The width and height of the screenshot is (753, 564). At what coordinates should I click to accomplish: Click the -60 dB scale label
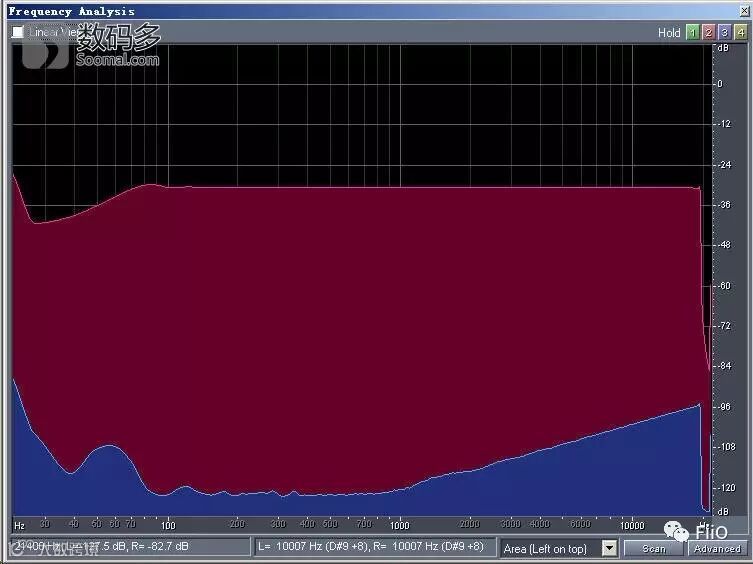[724, 286]
